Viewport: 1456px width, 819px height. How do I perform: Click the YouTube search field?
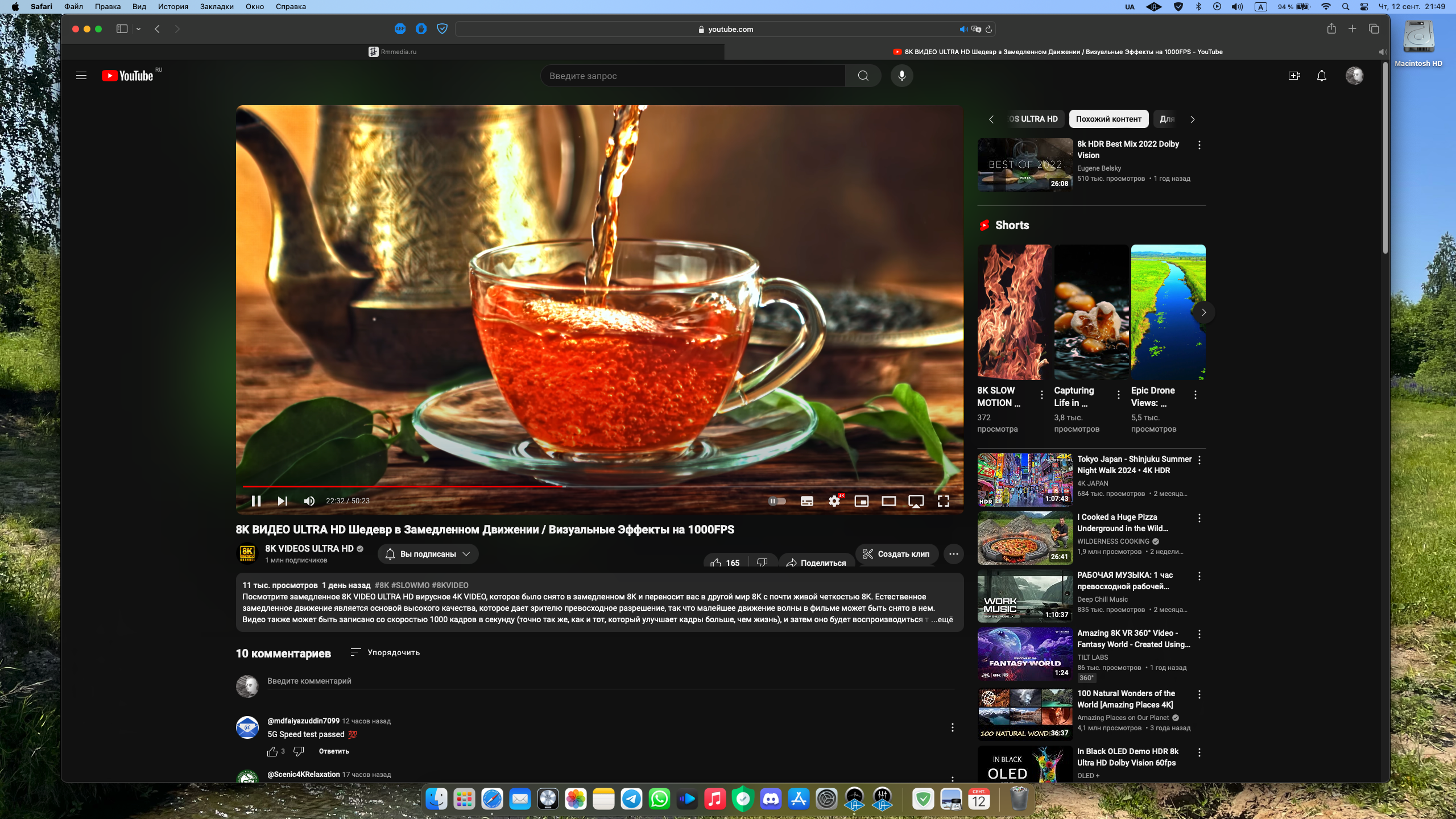pyautogui.click(x=693, y=76)
